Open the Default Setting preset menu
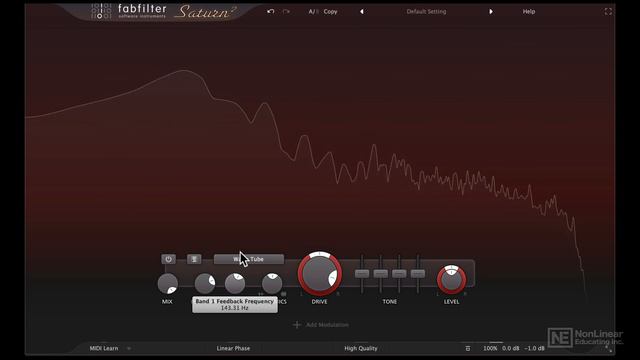The height and width of the screenshot is (360, 640). point(426,11)
